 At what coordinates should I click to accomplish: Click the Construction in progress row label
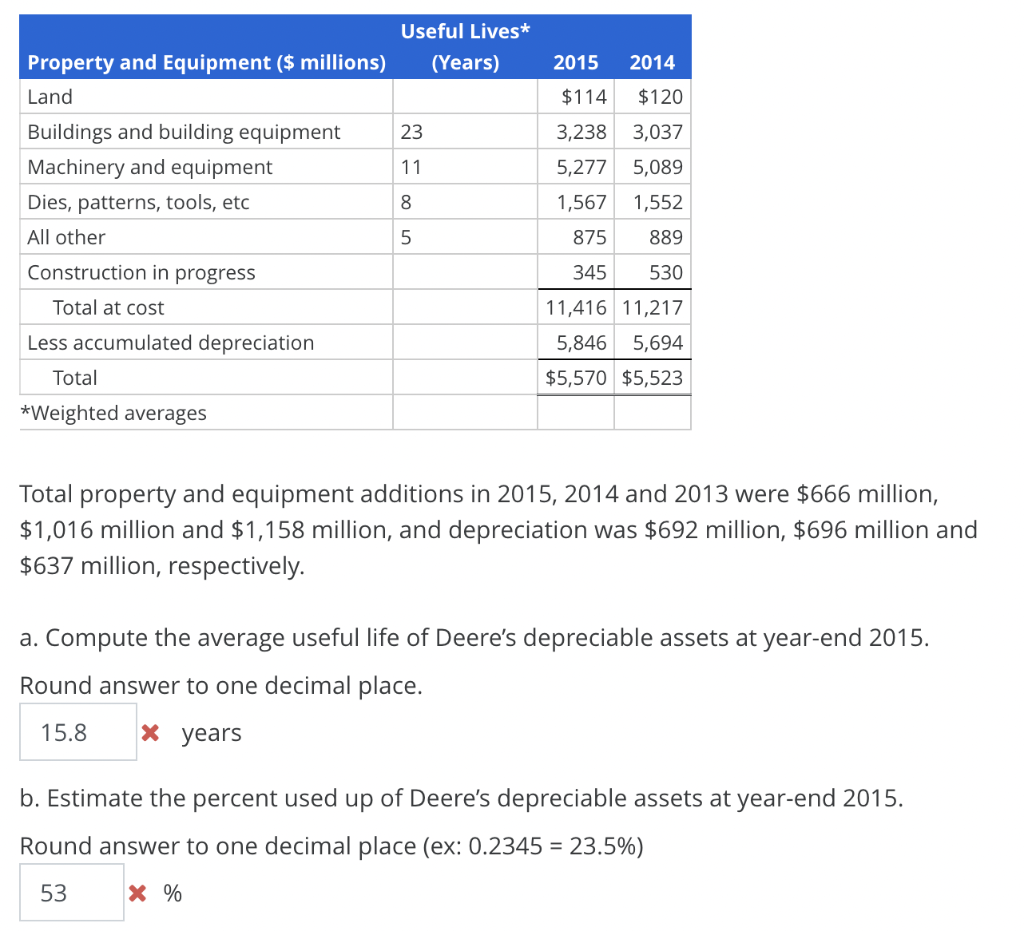click(x=142, y=272)
